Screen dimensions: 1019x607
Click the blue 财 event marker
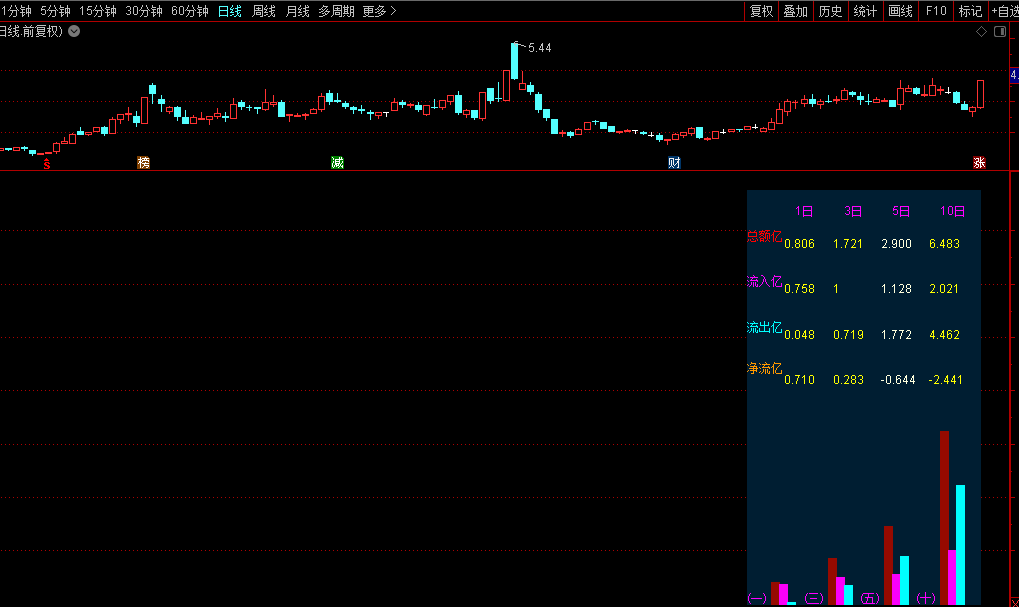click(675, 163)
